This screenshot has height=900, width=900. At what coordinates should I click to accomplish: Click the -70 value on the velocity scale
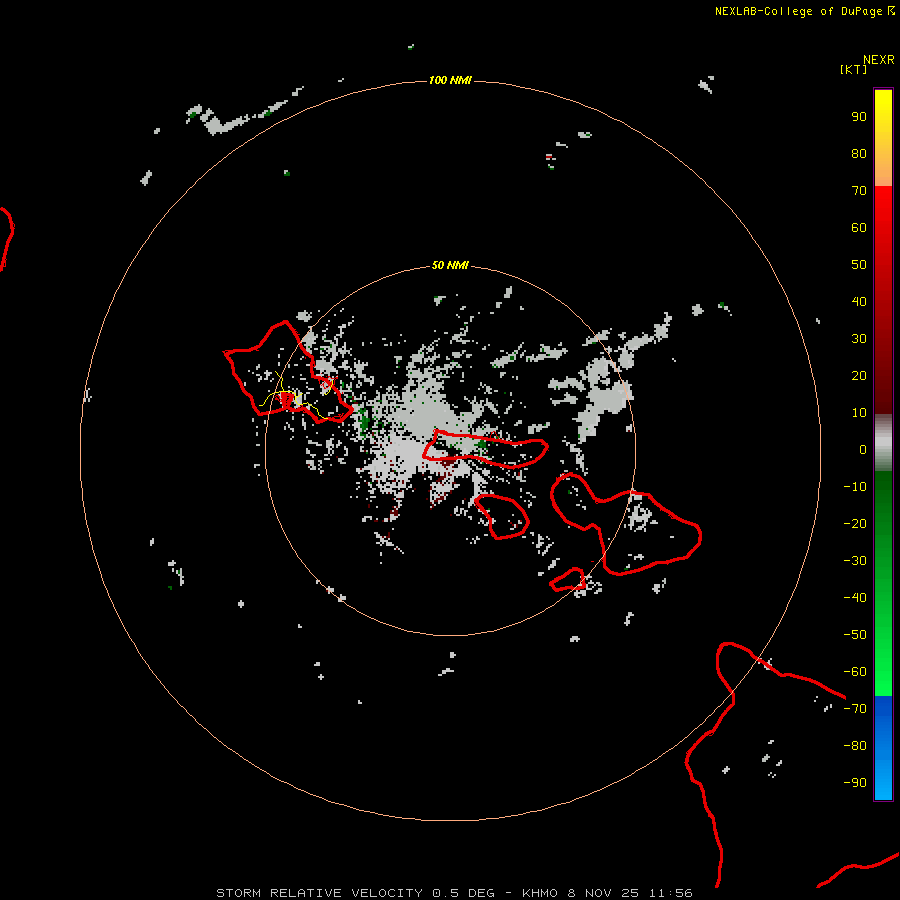[855, 709]
